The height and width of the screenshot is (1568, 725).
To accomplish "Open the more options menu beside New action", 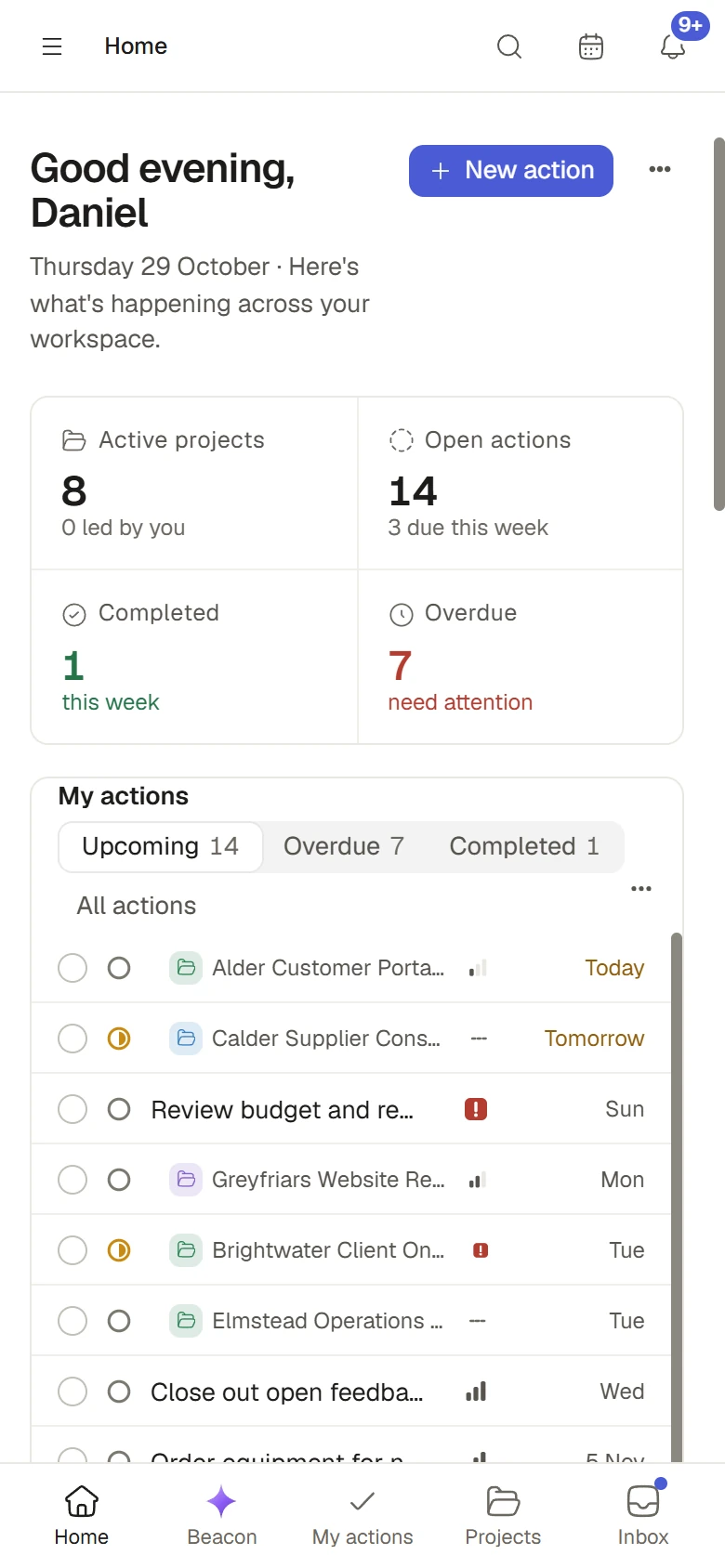I will point(660,169).
